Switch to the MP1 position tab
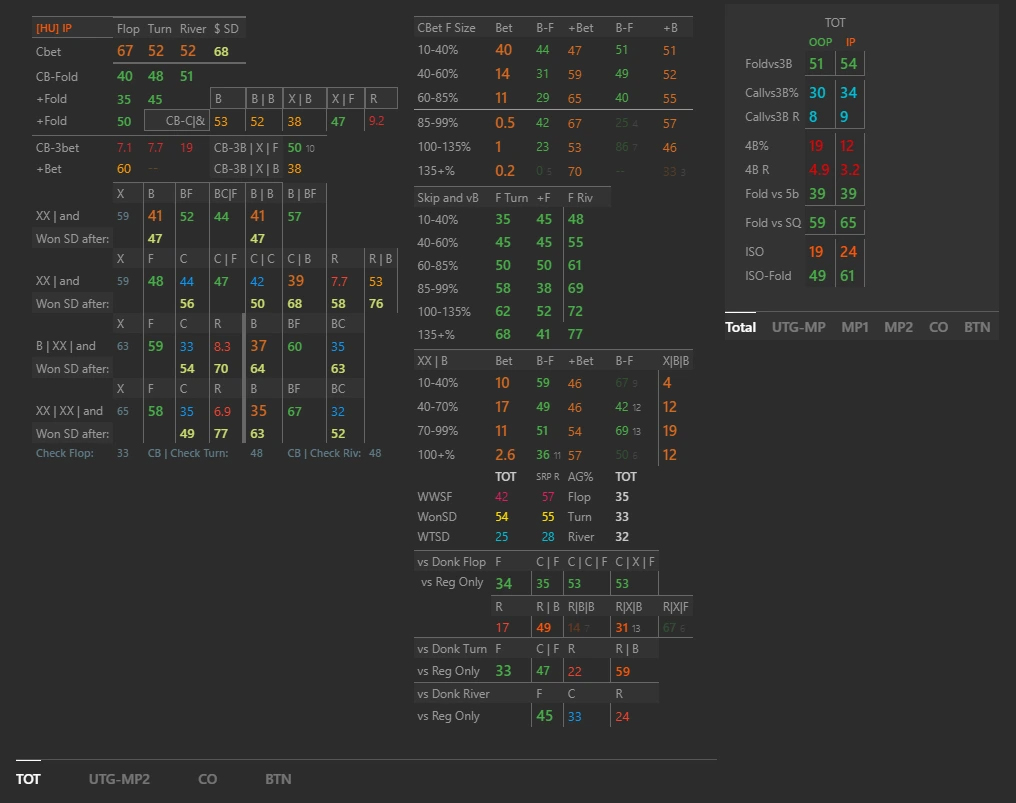 pyautogui.click(x=854, y=326)
